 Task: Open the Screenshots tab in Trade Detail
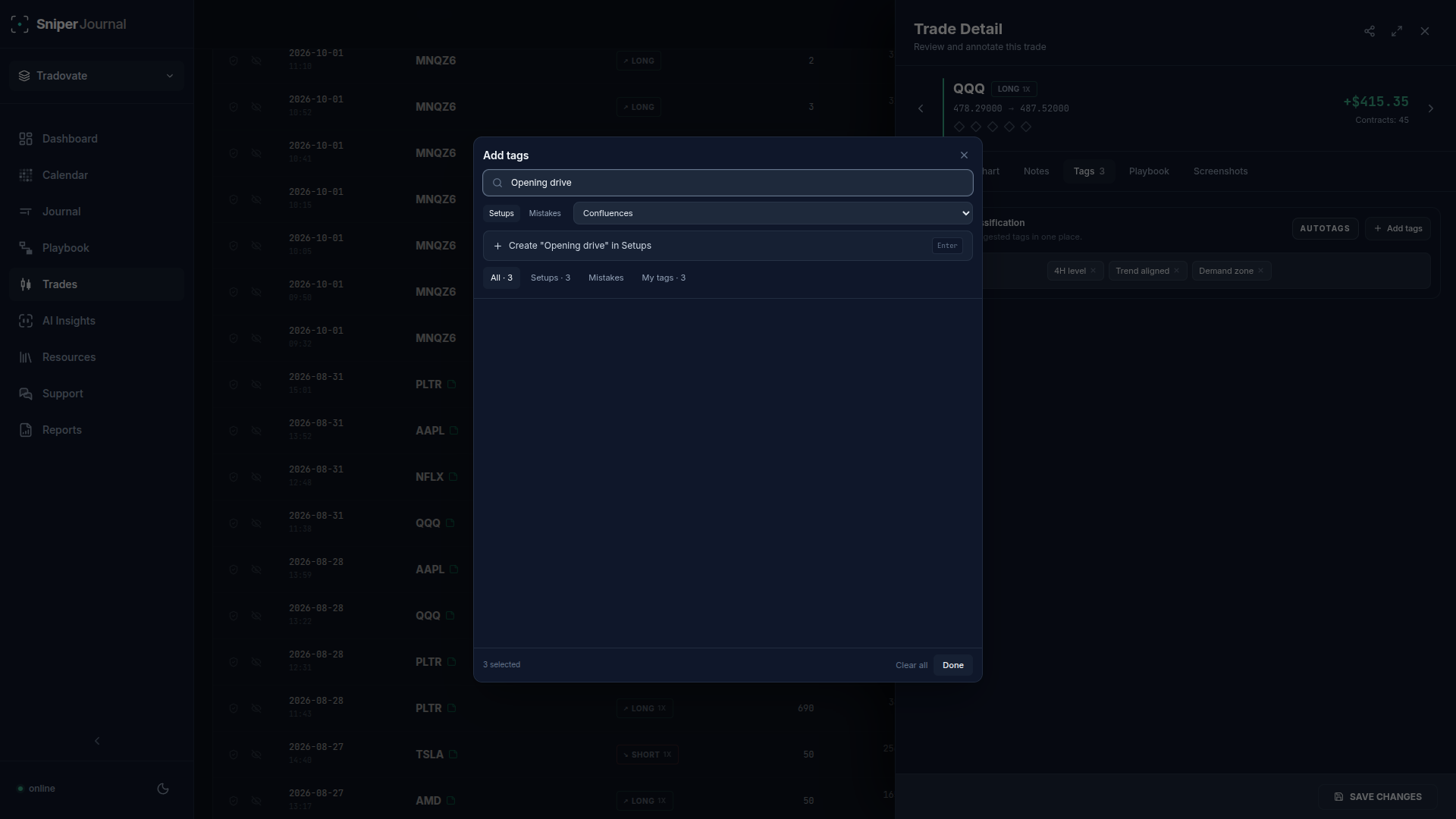[x=1220, y=171]
